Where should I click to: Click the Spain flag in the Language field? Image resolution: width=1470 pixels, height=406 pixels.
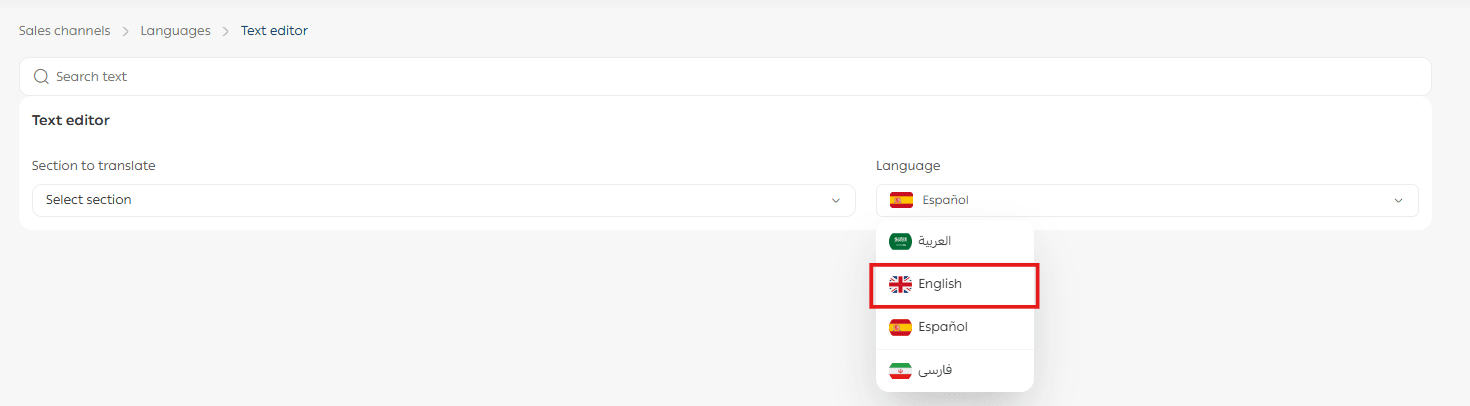[x=901, y=200]
